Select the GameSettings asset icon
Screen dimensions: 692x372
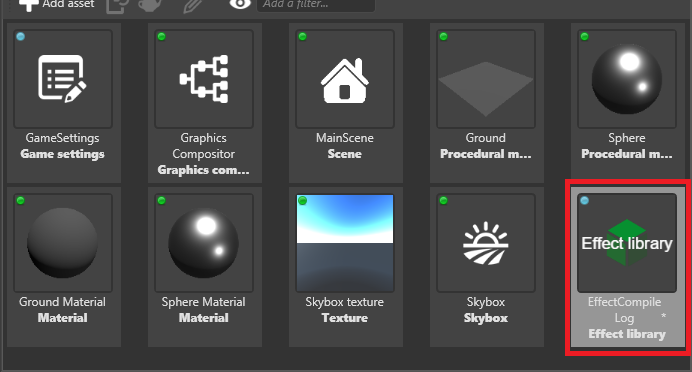pyautogui.click(x=63, y=79)
